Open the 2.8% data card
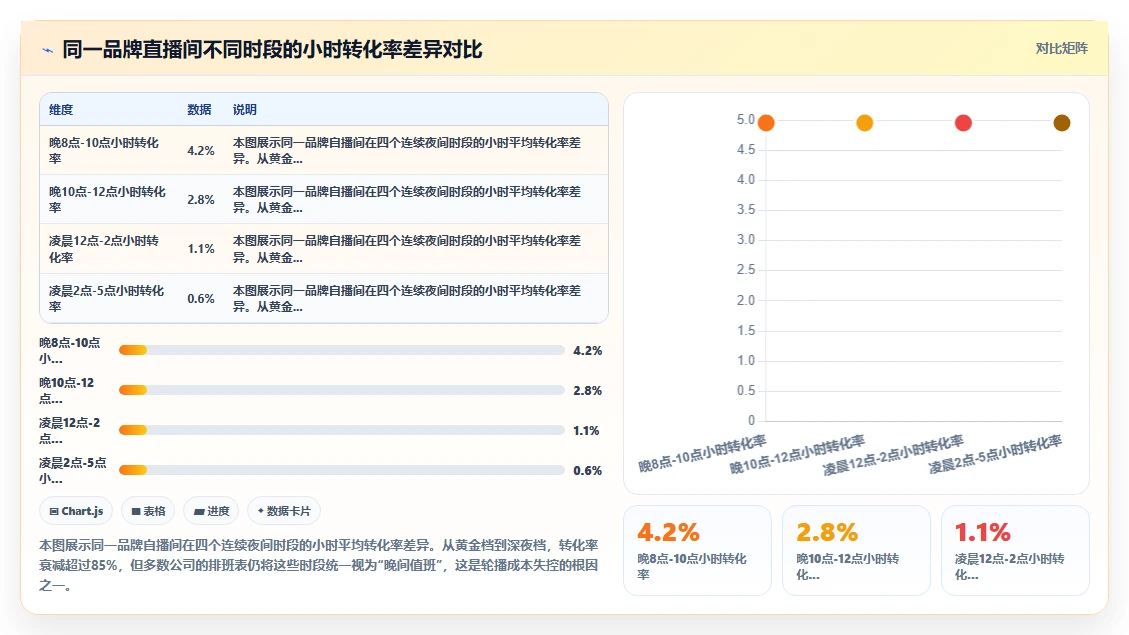1129x635 pixels. [x=856, y=551]
